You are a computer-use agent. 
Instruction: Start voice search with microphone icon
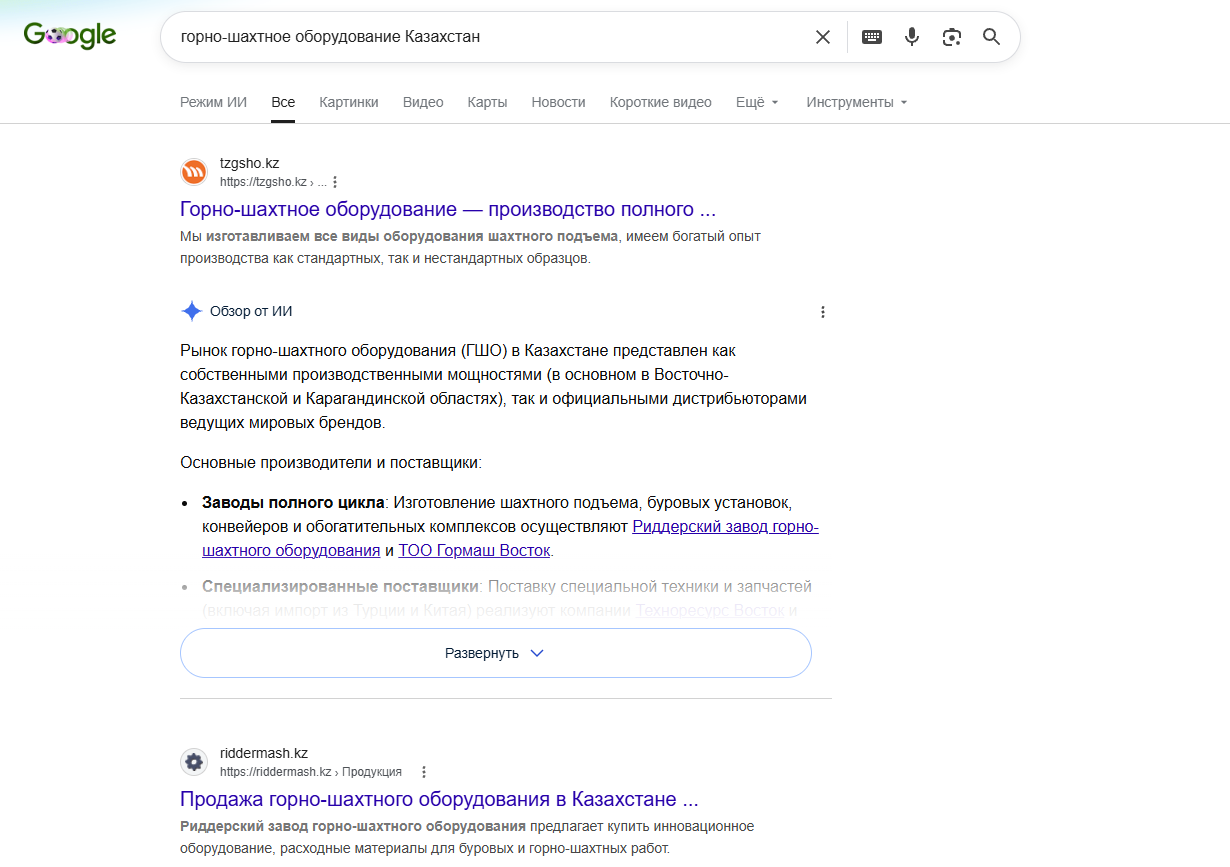pyautogui.click(x=912, y=37)
